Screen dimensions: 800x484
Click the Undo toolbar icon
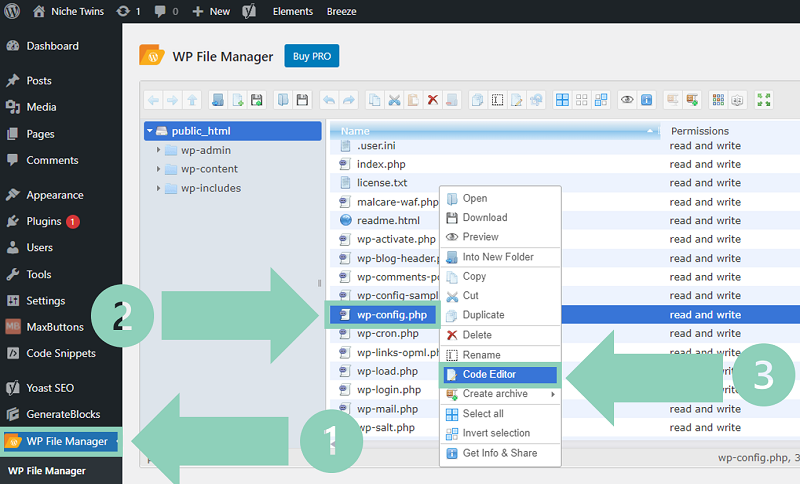(x=329, y=100)
